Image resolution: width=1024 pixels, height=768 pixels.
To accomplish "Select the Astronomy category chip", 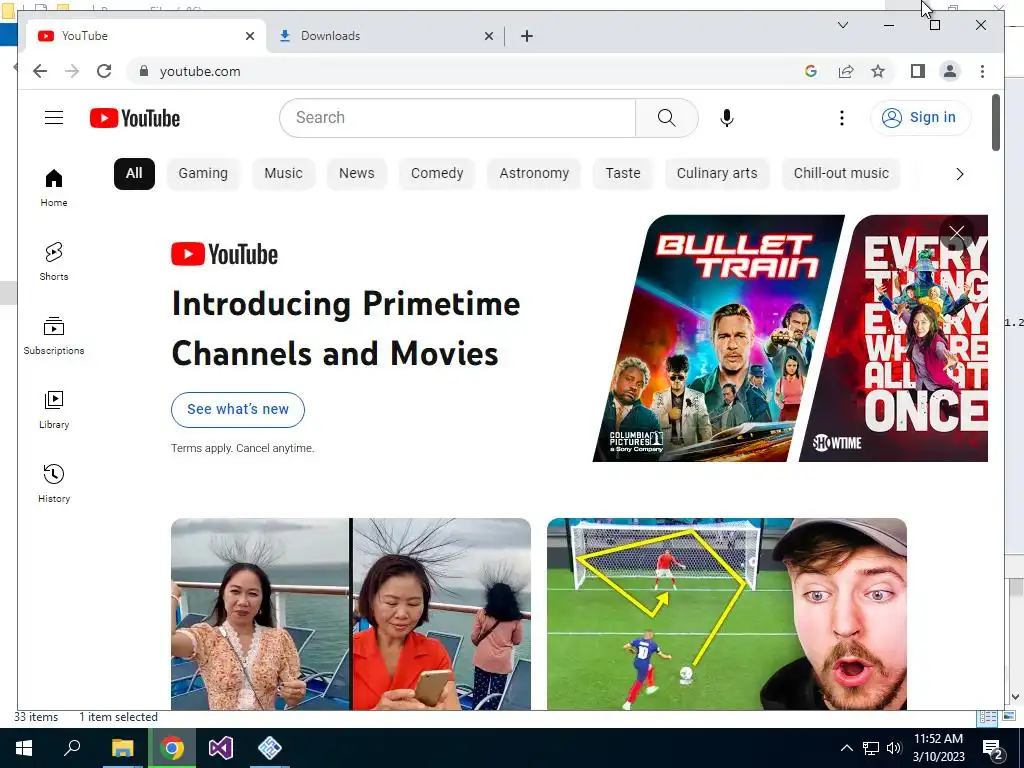I will click(534, 174).
